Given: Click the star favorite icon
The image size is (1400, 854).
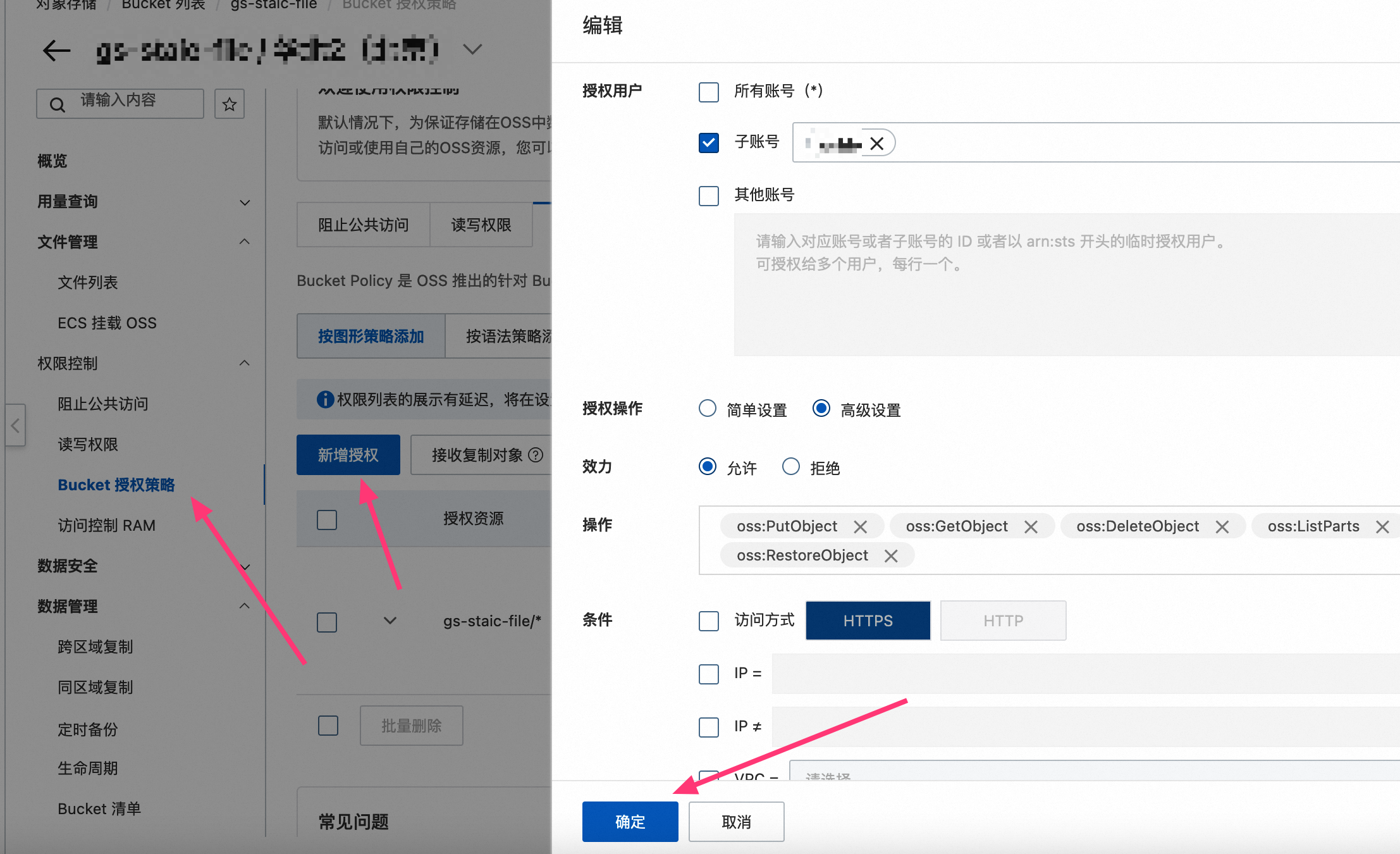Looking at the screenshot, I should 230,104.
